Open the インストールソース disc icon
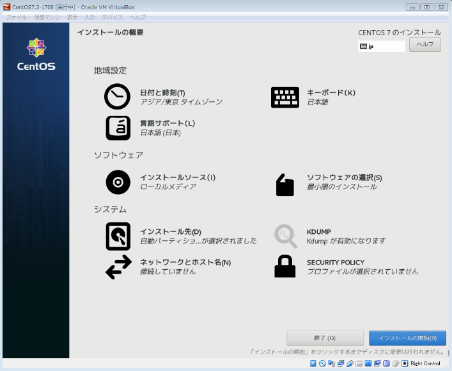This screenshot has height=371, width=452. [x=118, y=182]
